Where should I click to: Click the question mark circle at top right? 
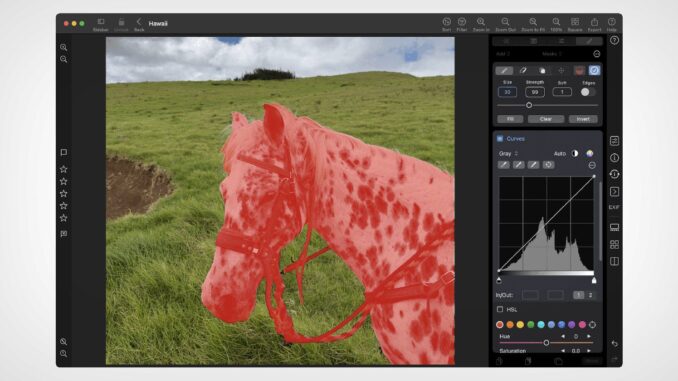click(x=614, y=40)
